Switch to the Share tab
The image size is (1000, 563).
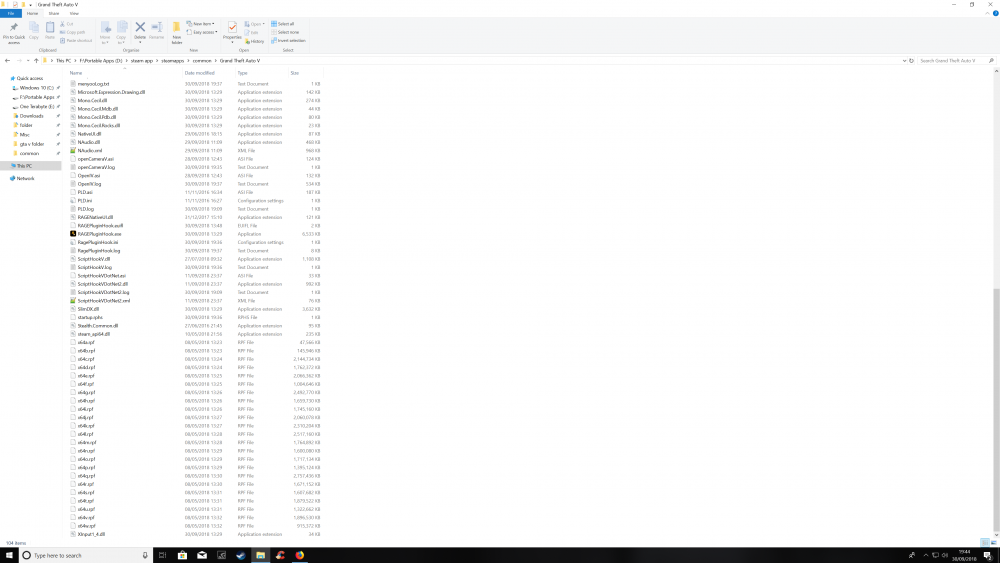tap(54, 13)
